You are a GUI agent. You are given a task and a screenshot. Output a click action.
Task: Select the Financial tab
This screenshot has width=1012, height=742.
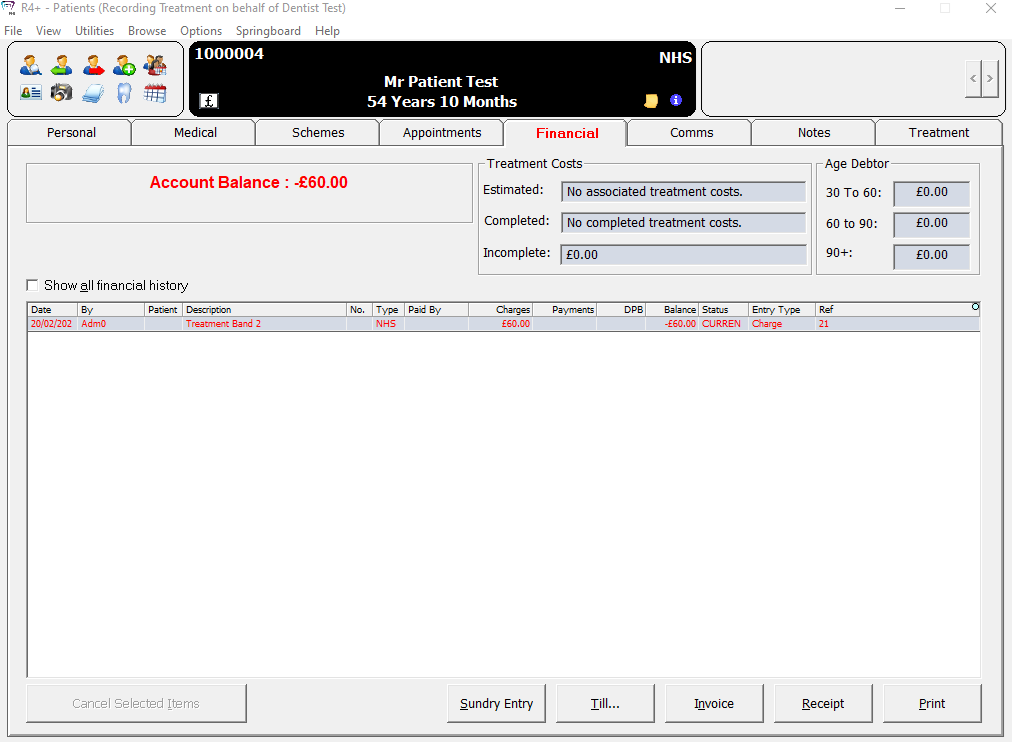(x=567, y=133)
